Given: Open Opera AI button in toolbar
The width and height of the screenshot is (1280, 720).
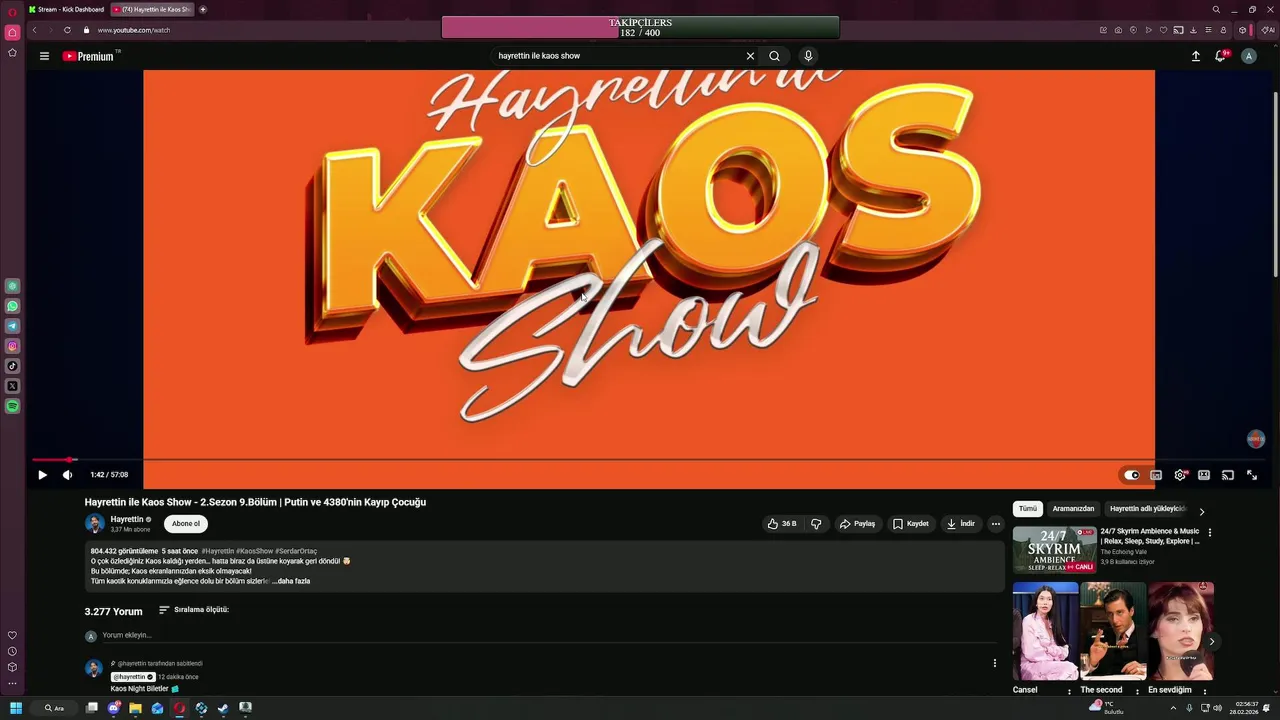Looking at the screenshot, I should (1267, 30).
